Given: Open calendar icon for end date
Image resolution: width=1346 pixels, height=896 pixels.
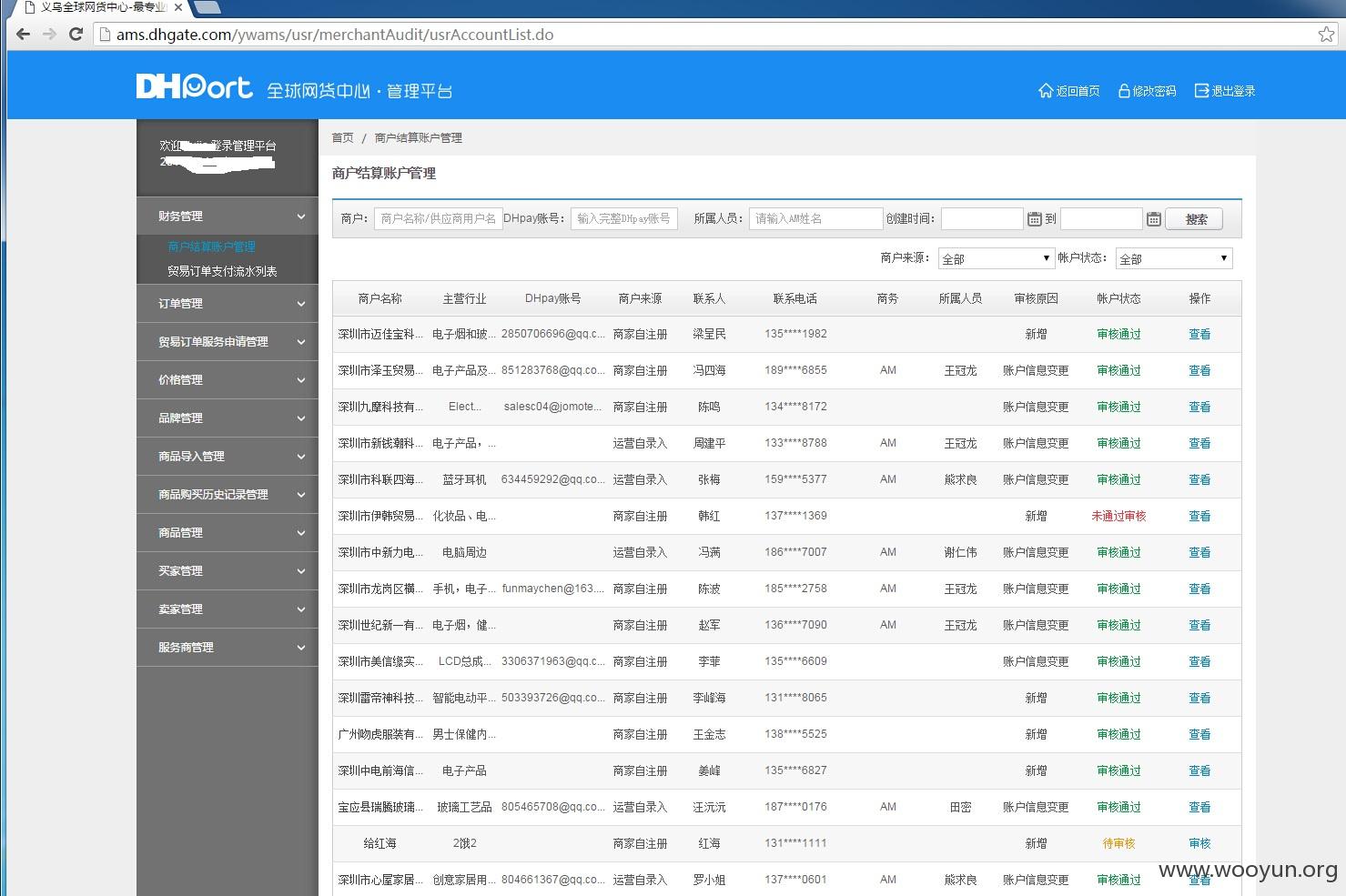Looking at the screenshot, I should coord(1154,219).
